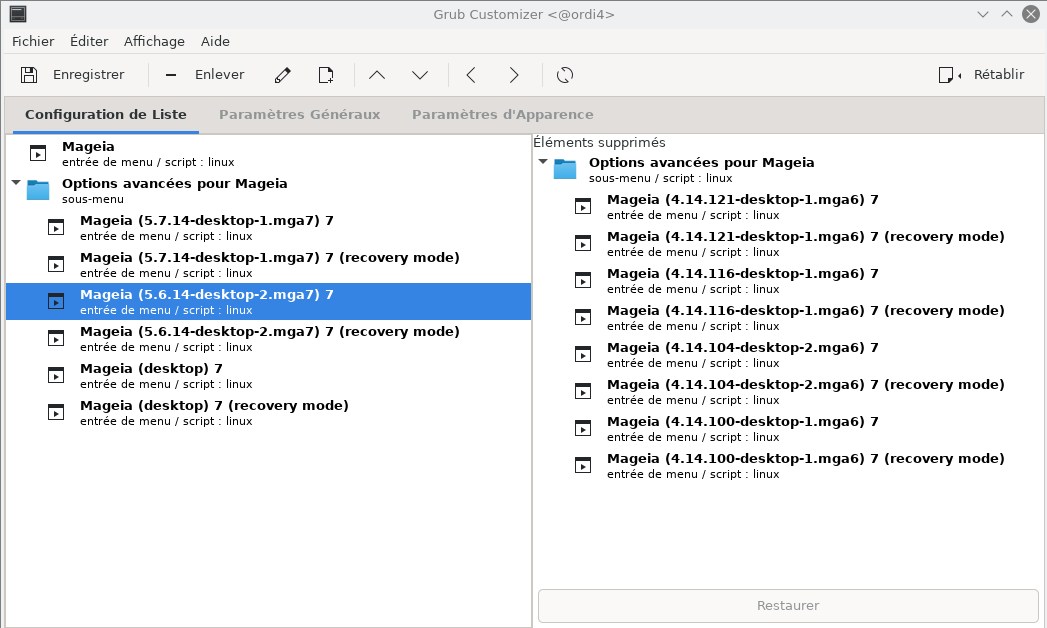The width and height of the screenshot is (1047, 628).
Task: Click icon of Mageia (5.6.14-desktop-2.mga7) 7 (recovery mode)
Action: pos(56,338)
